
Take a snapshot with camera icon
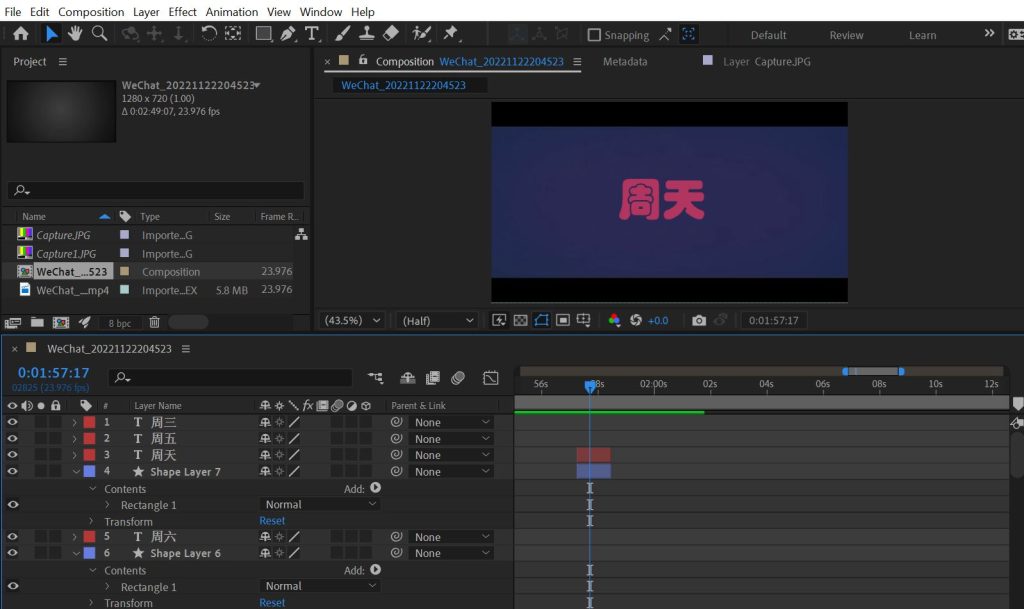(699, 320)
